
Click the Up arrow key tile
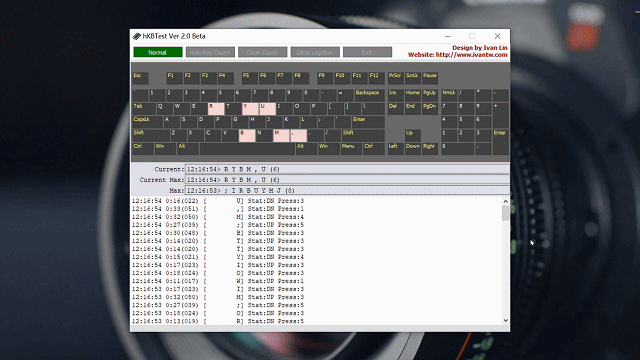tap(413, 136)
